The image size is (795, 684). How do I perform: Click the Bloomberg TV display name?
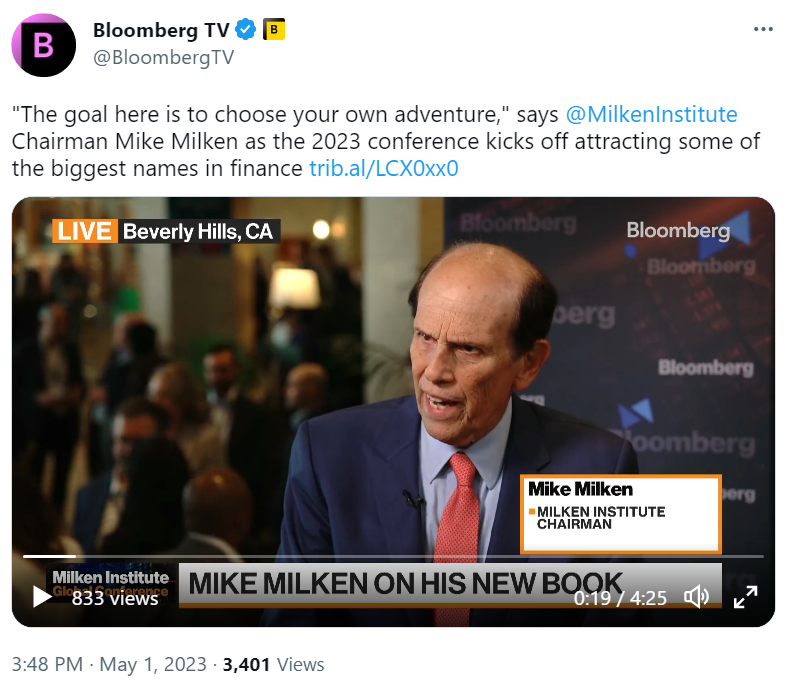(x=160, y=31)
